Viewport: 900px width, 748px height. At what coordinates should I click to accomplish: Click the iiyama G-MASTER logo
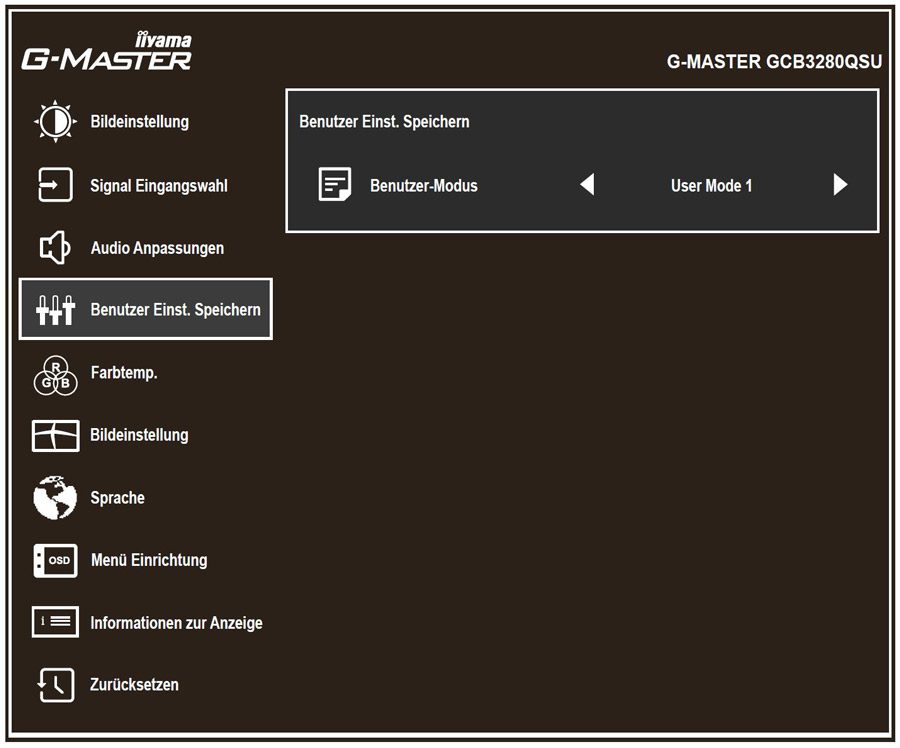point(107,52)
